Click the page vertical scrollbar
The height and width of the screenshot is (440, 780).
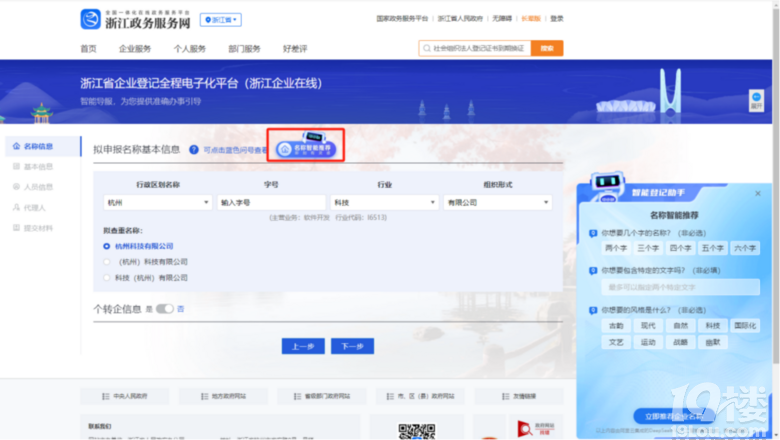coord(776,184)
